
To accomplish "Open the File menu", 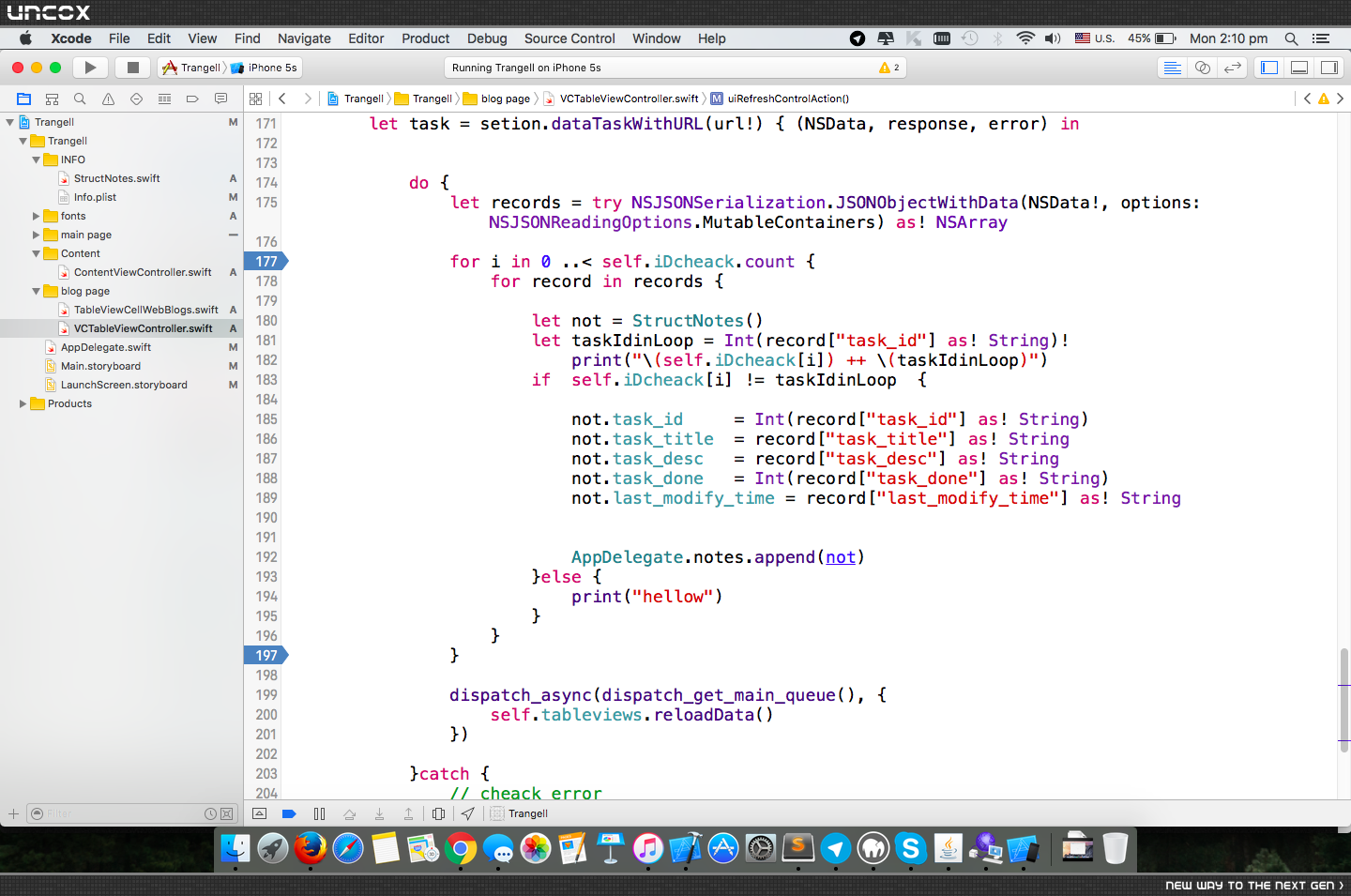I will (x=119, y=38).
